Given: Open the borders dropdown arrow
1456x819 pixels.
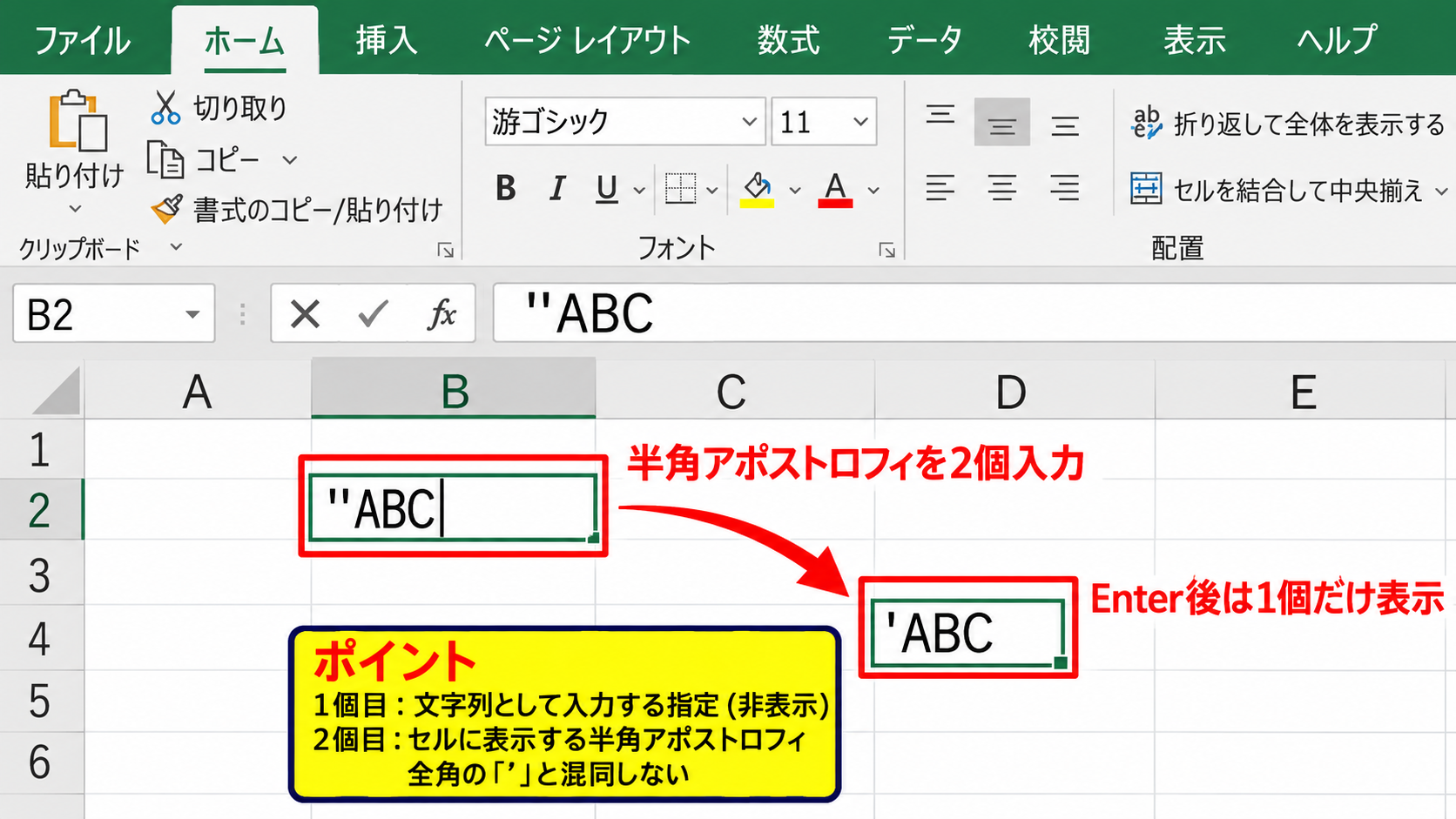Looking at the screenshot, I should [711, 190].
